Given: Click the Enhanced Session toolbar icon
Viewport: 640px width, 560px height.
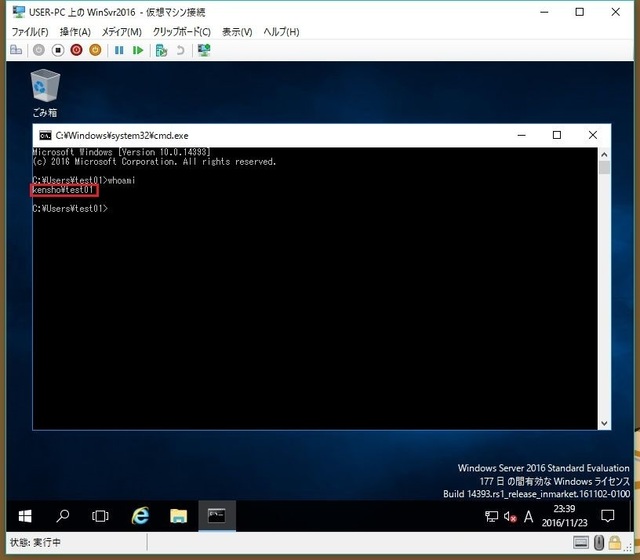Looking at the screenshot, I should coord(204,49).
